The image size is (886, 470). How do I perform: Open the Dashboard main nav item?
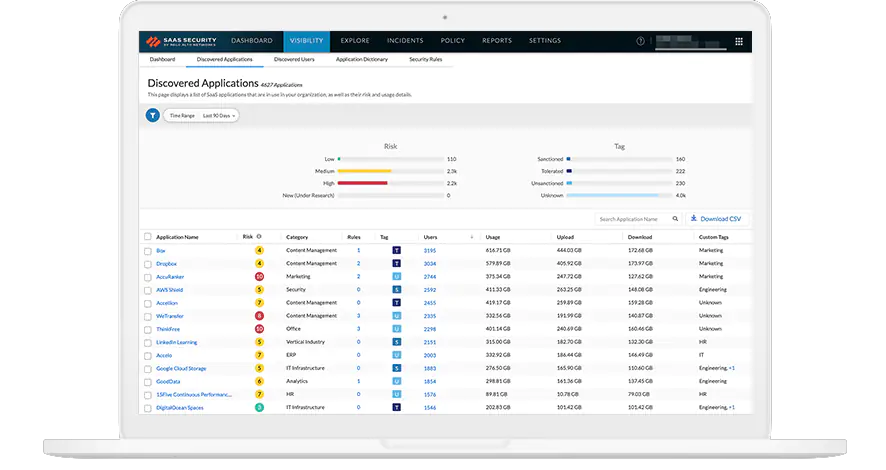[x=251, y=41]
